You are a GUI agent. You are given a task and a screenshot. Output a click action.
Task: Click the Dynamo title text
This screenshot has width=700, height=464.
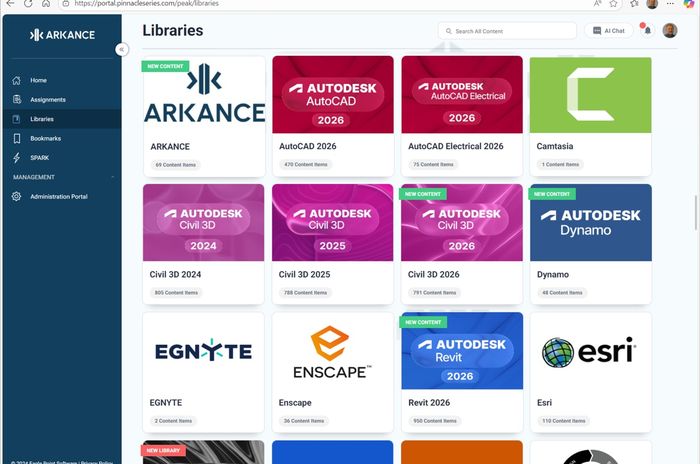coord(553,275)
